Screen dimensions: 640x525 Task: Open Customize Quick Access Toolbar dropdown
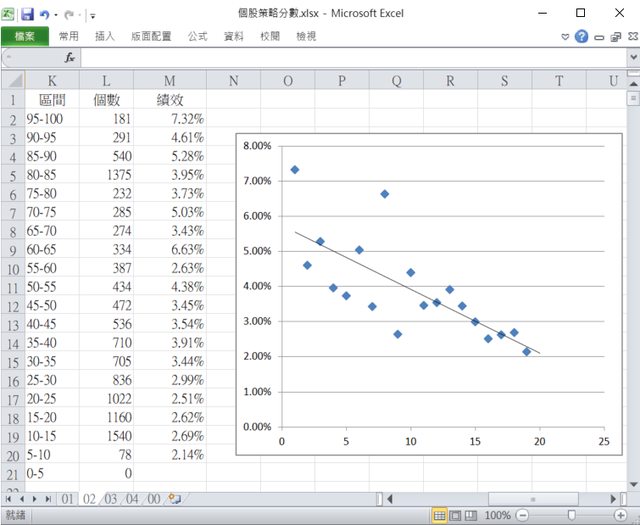tap(93, 15)
